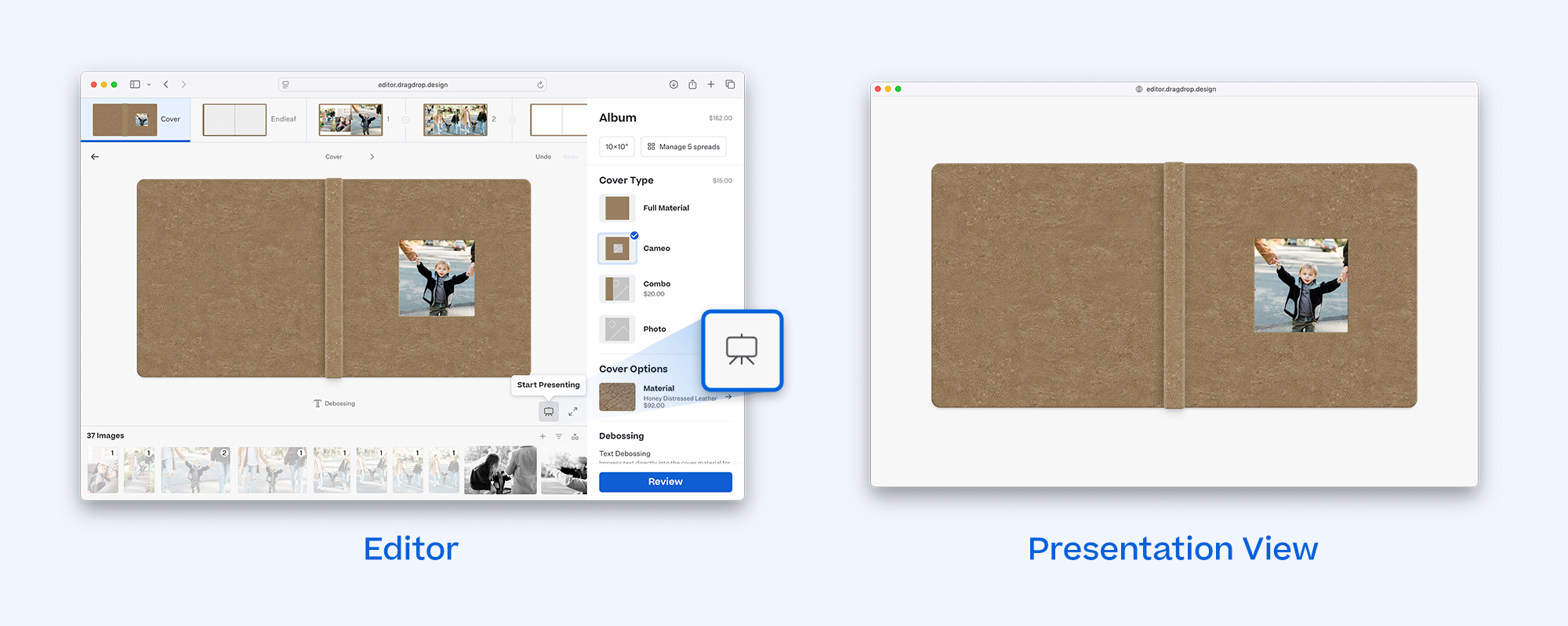Viewport: 1568px width, 626px height.
Task: Switch to the Endleaf spread tab
Action: (x=249, y=119)
